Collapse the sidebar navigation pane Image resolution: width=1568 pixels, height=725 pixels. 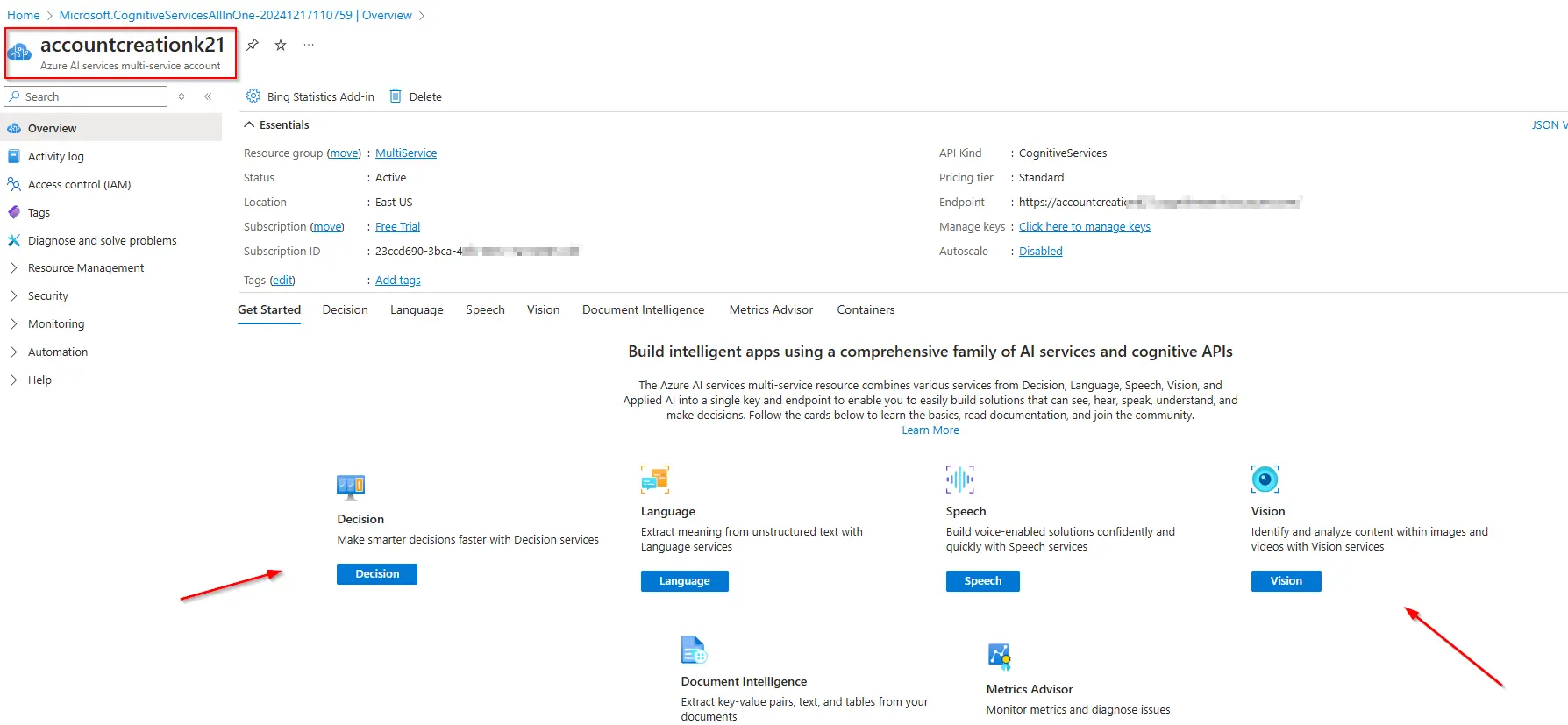point(208,96)
